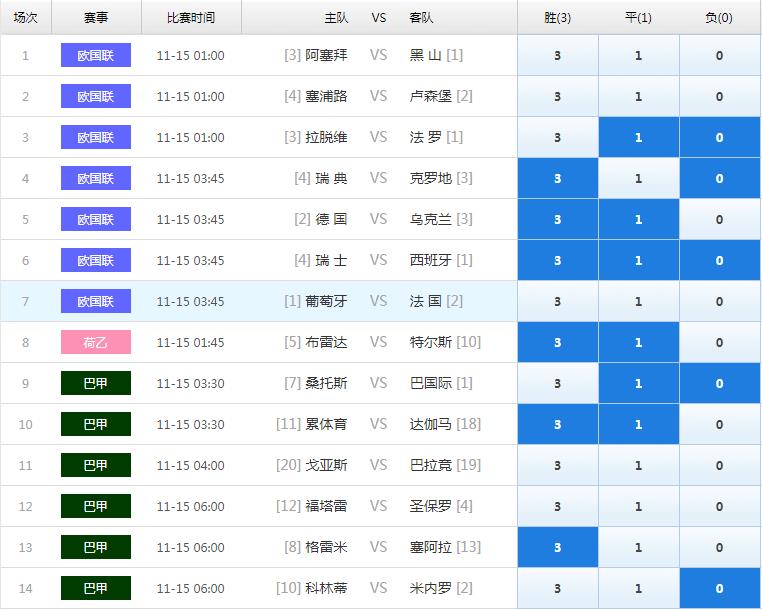Viewport: 762px width, 610px height.
Task: Click the 巴甲 league tag in match 9
Action: pos(96,383)
